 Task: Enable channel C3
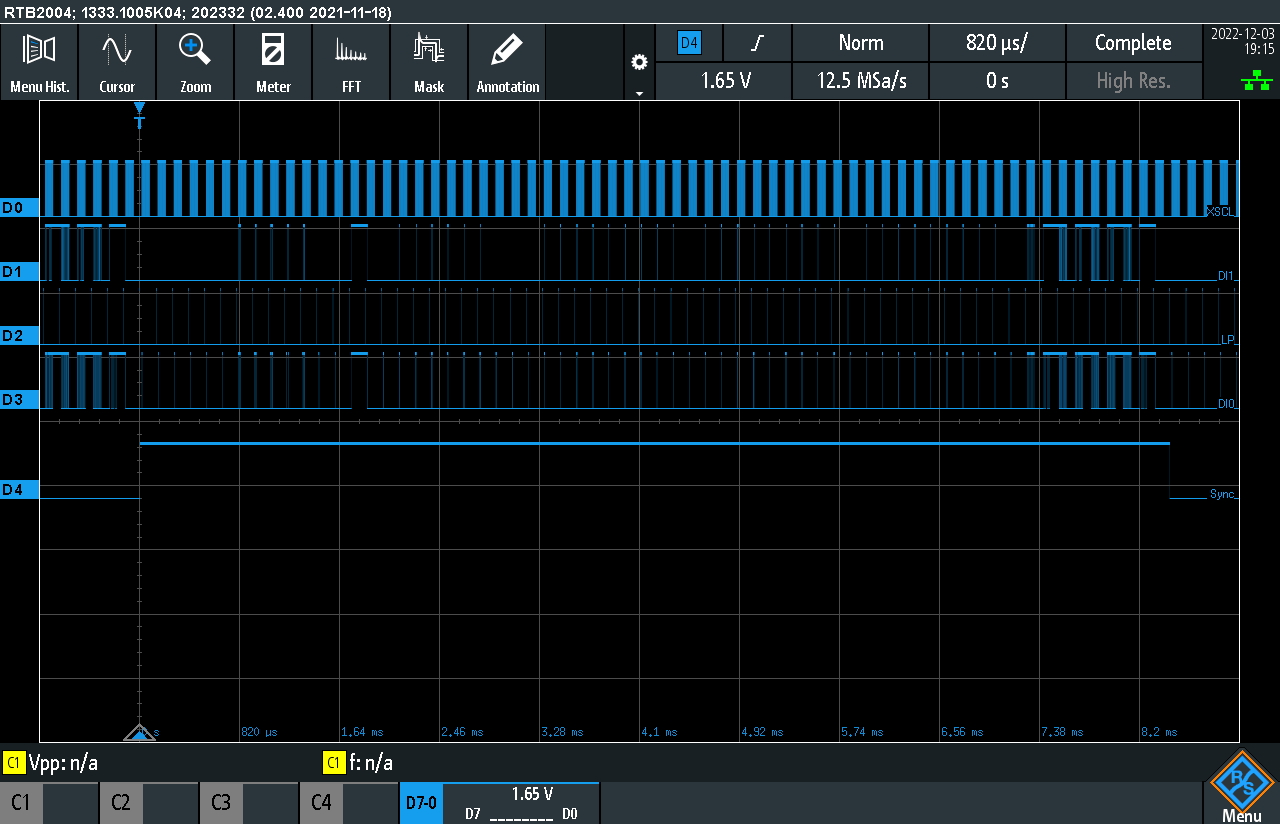click(x=249, y=803)
